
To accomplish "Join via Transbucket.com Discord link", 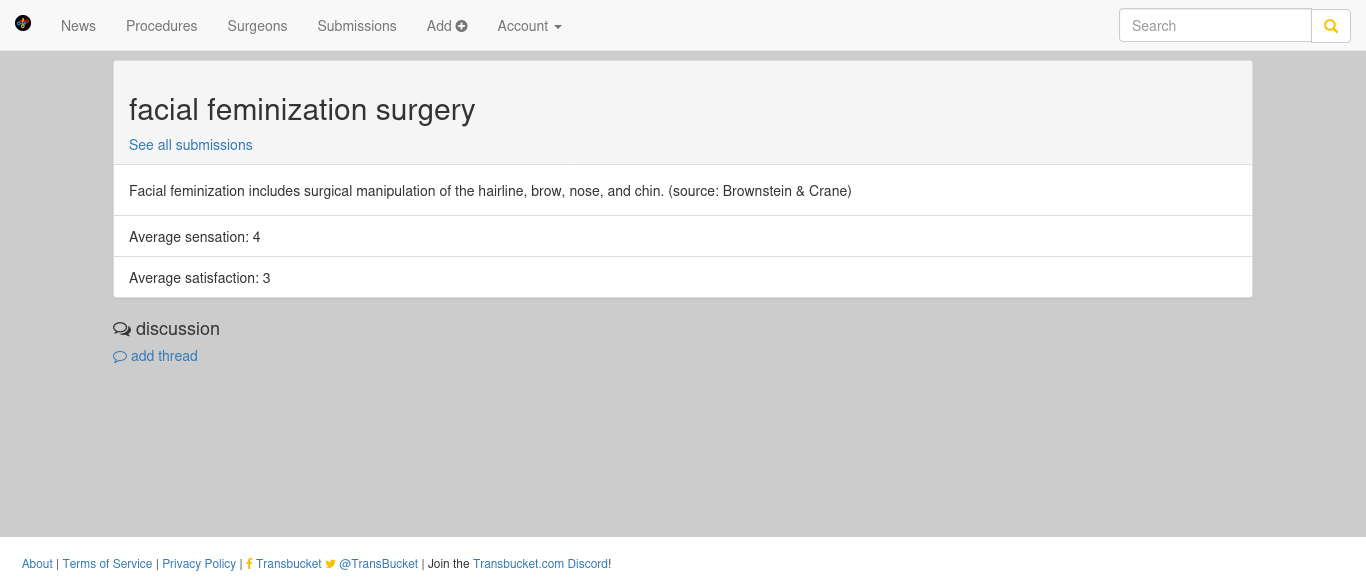I will 540,564.
